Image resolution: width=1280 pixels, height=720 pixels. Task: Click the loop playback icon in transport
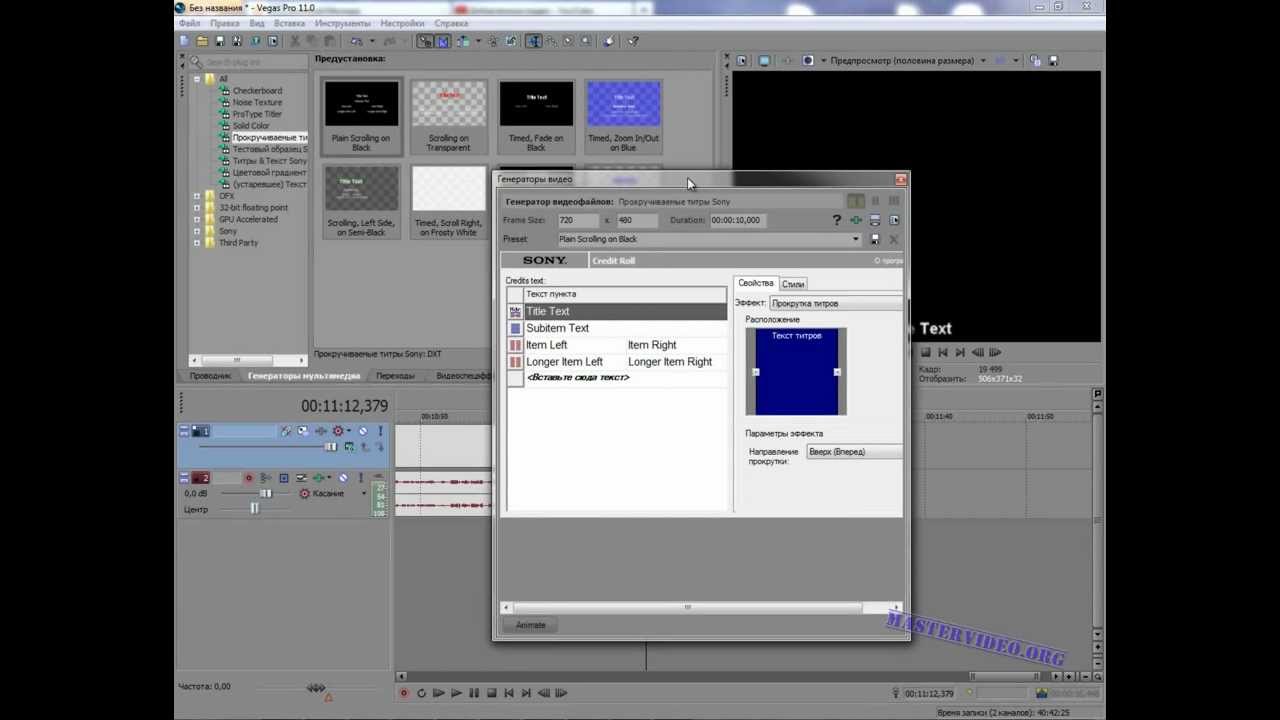[421, 692]
